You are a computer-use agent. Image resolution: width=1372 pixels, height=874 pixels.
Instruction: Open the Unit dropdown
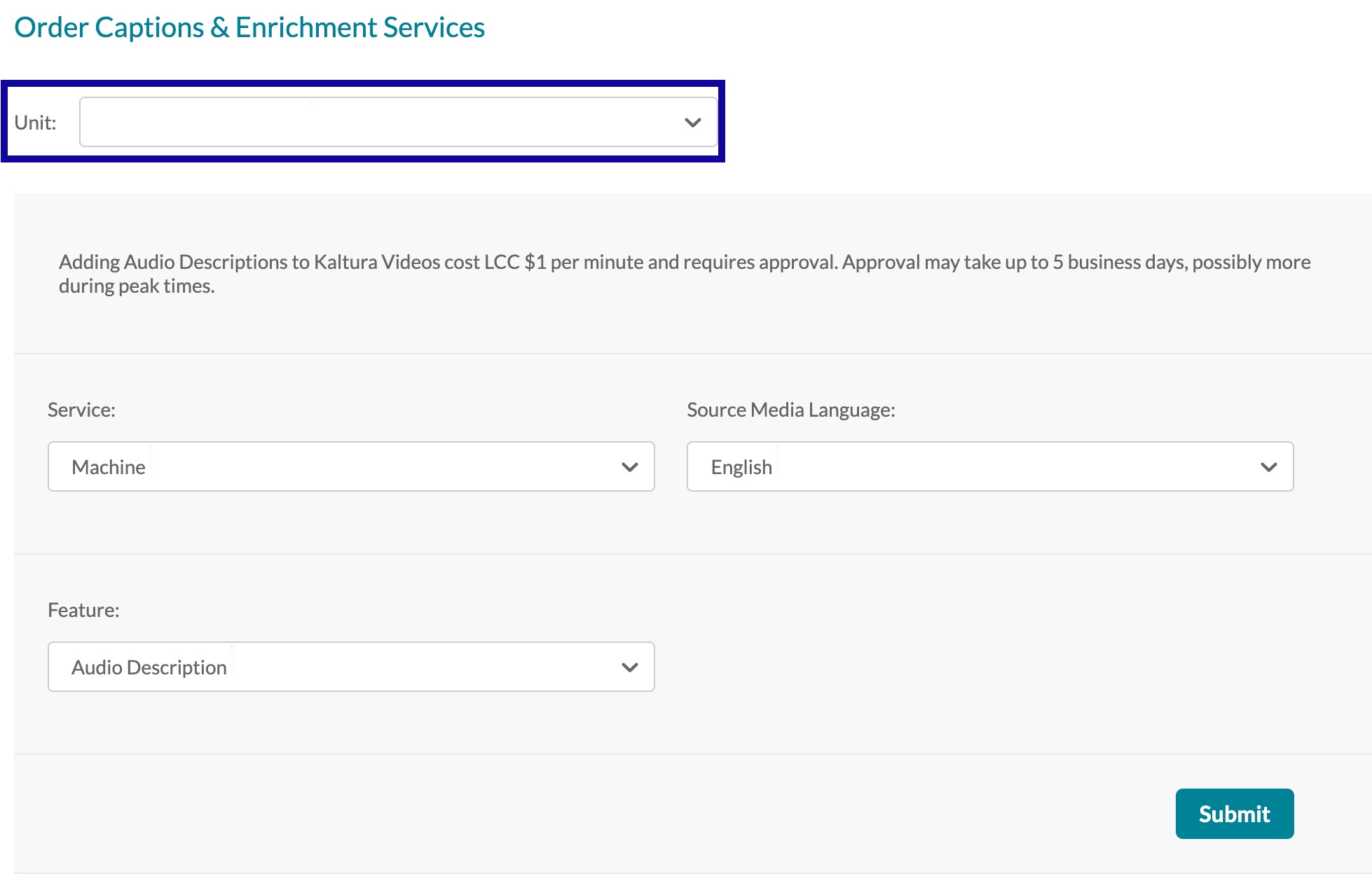click(x=398, y=122)
